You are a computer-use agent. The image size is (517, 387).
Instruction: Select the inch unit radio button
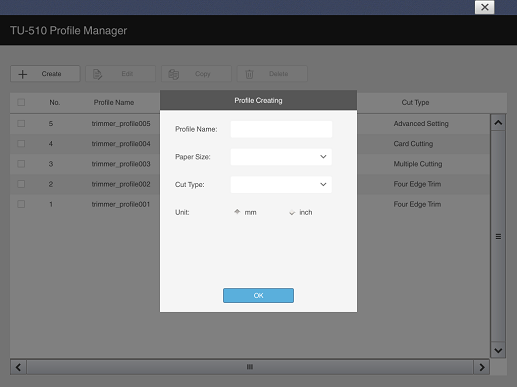pos(292,212)
